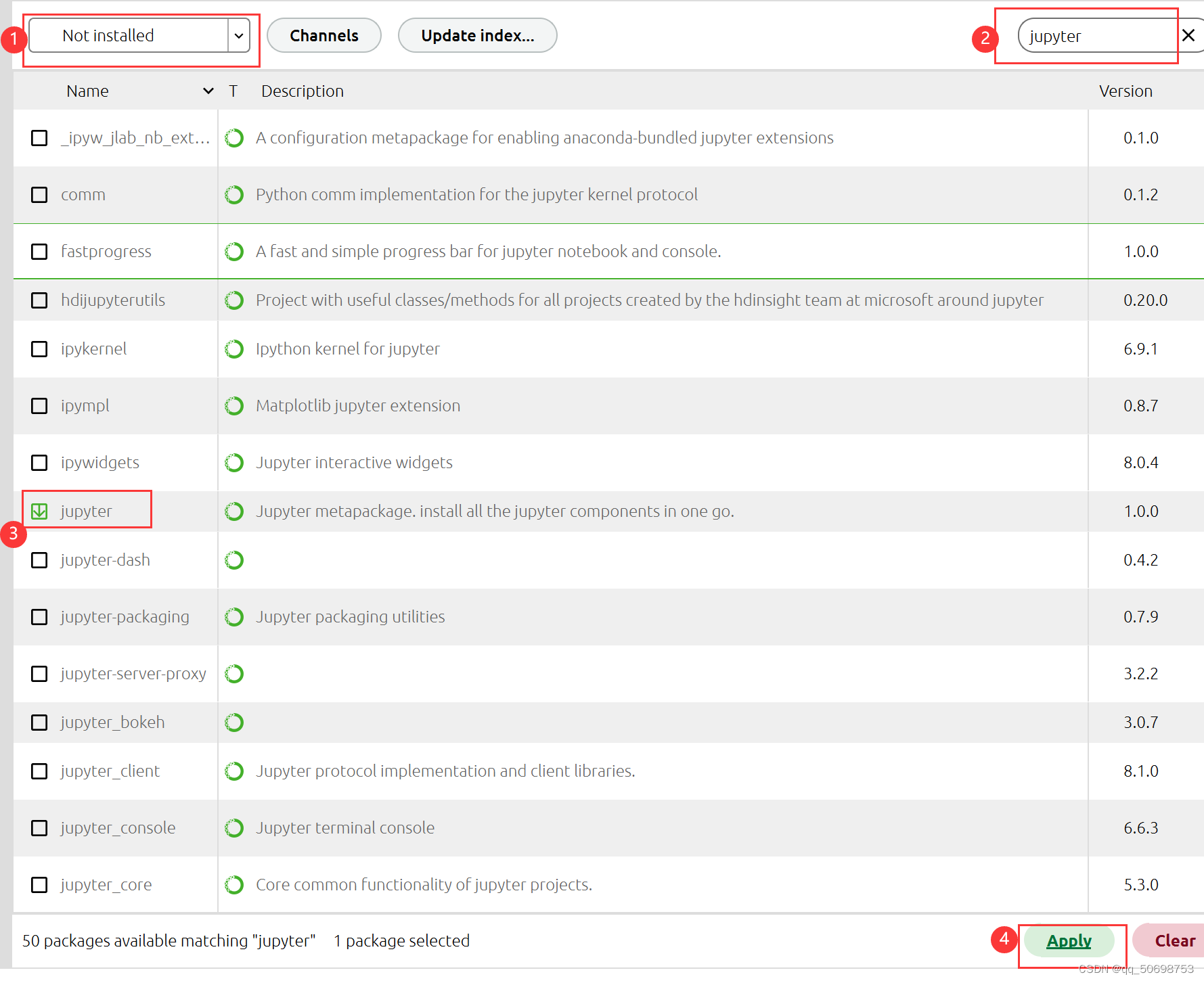Click the type icon in the ipympl row
Viewport: 1204px width, 981px height.
[x=234, y=406]
